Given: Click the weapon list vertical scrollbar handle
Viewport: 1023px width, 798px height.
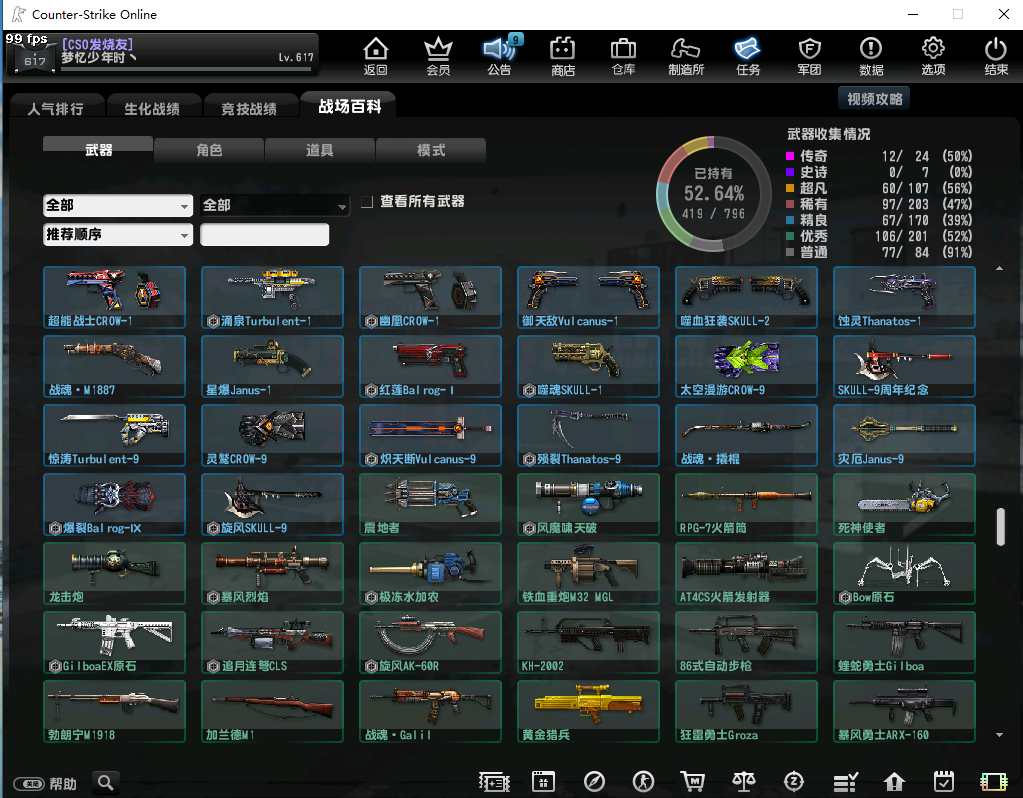Looking at the screenshot, I should click(x=1000, y=527).
